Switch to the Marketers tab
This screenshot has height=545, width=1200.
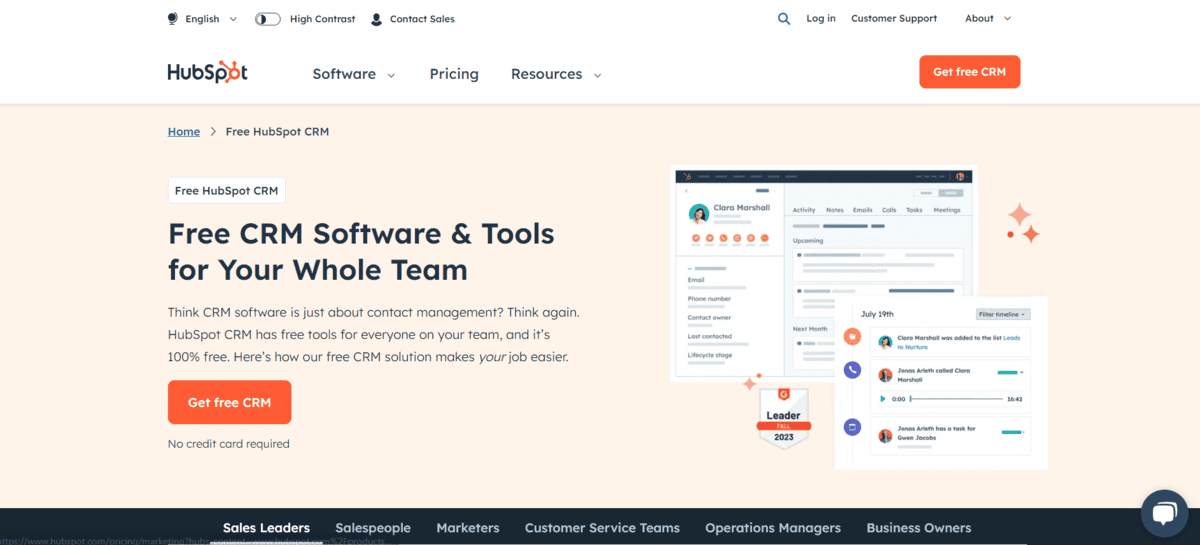[x=467, y=528]
